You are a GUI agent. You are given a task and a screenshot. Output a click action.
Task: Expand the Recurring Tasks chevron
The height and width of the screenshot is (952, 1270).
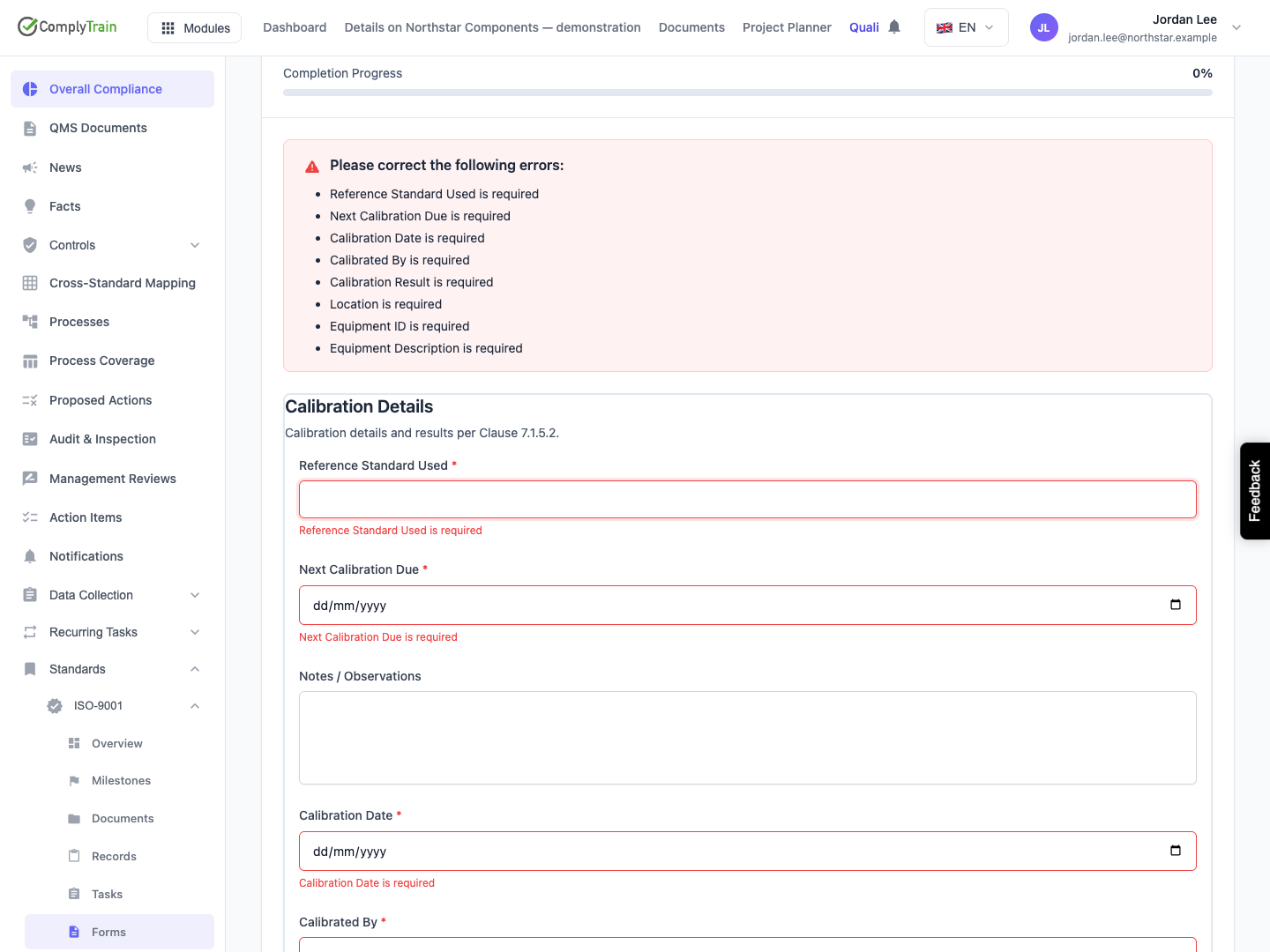(x=195, y=632)
